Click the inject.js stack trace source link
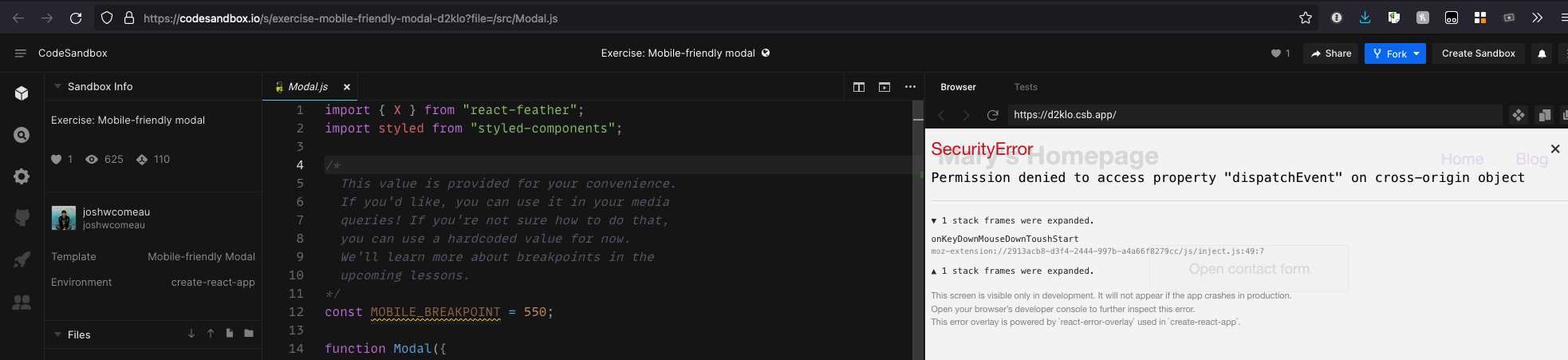The height and width of the screenshot is (360, 1568). tap(1097, 251)
